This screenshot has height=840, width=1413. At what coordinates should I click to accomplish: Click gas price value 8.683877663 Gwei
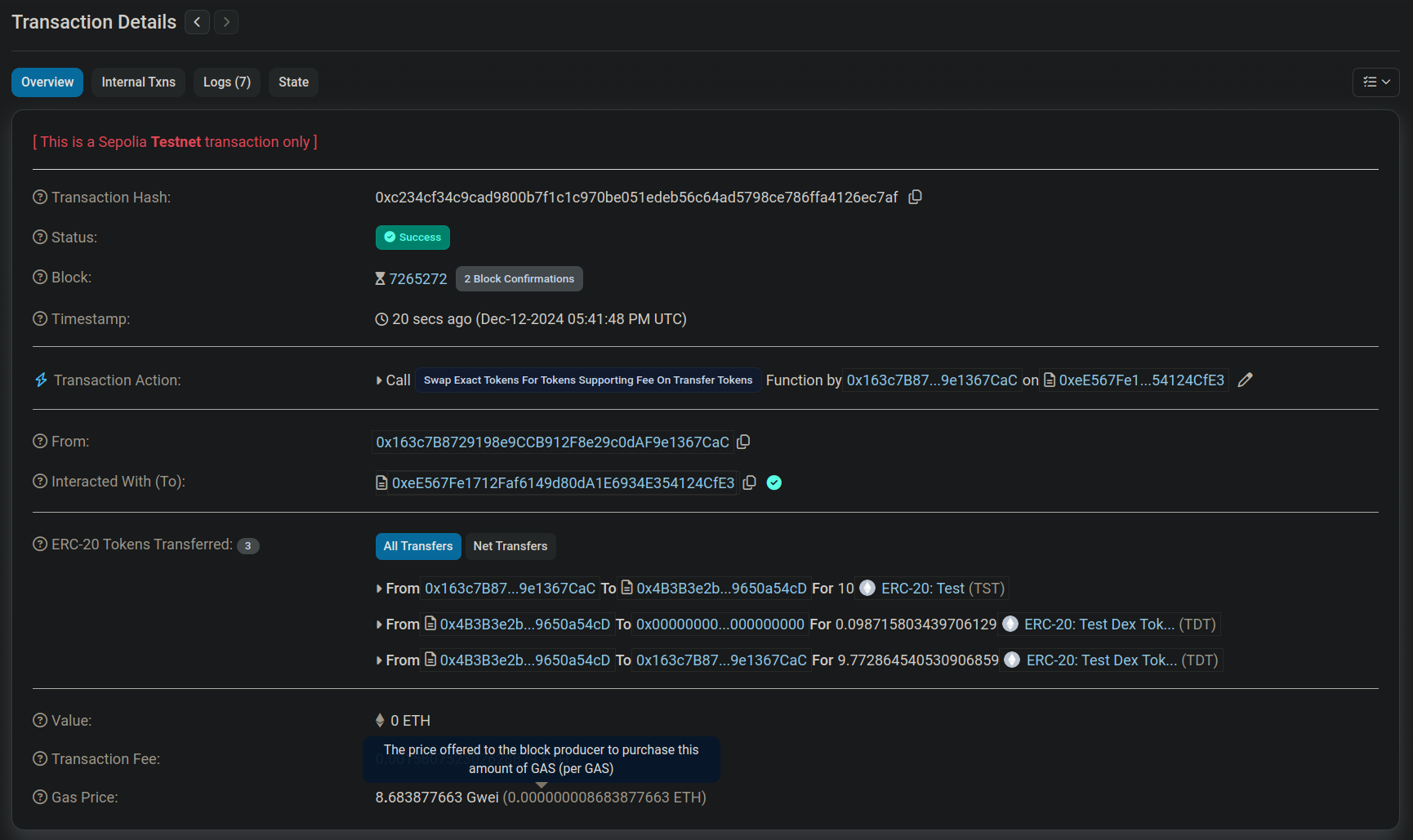point(437,797)
